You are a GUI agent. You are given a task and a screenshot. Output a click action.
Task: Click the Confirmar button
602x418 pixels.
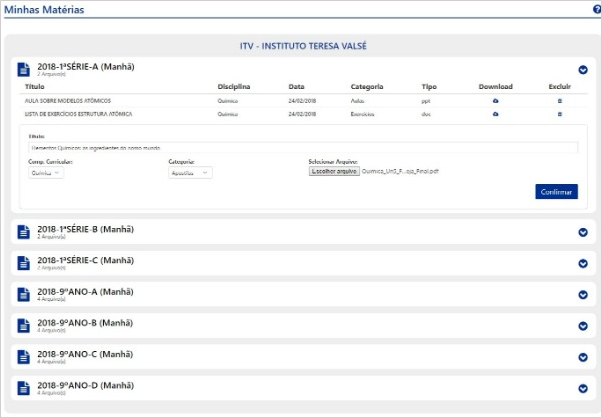tap(556, 192)
